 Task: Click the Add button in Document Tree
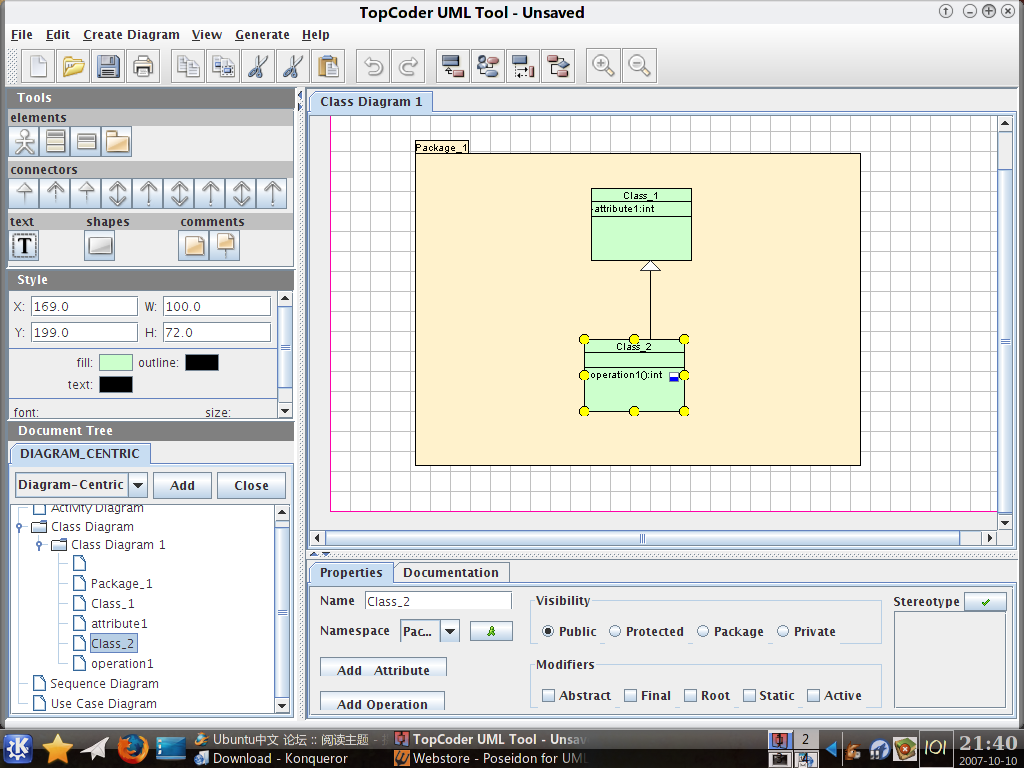(182, 485)
